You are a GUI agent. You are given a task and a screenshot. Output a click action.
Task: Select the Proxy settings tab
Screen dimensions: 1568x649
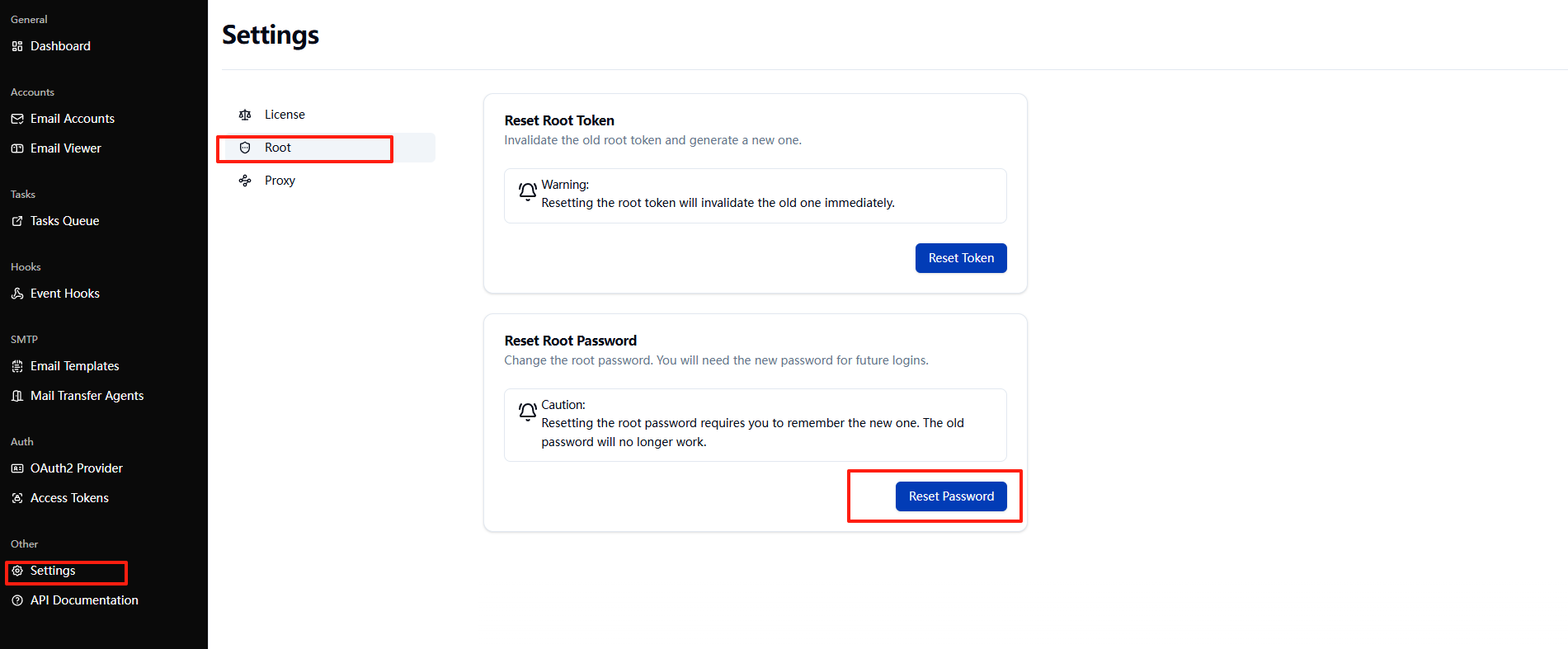pyautogui.click(x=280, y=181)
